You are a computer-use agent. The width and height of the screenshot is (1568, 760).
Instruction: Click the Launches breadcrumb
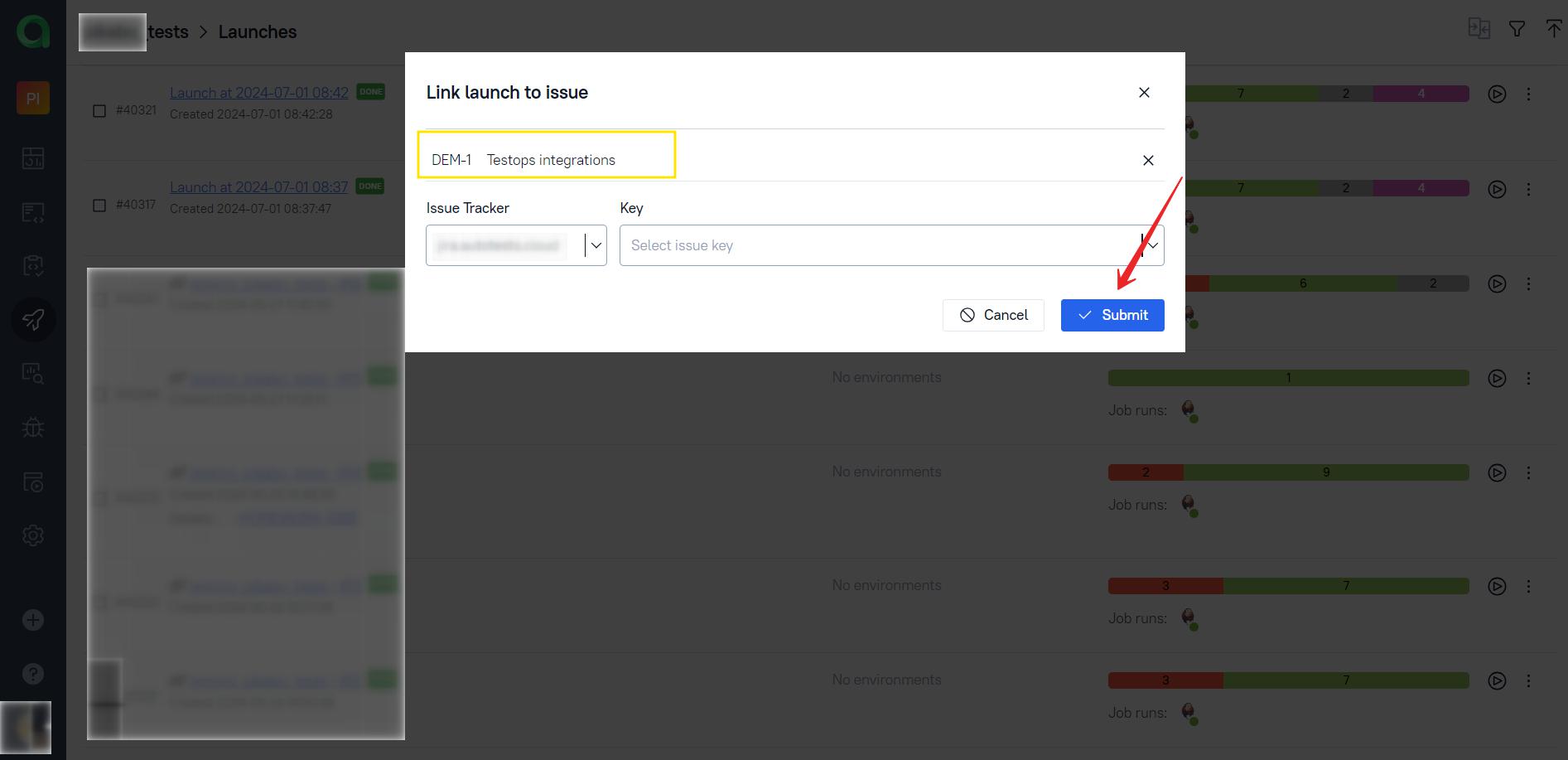coord(258,31)
